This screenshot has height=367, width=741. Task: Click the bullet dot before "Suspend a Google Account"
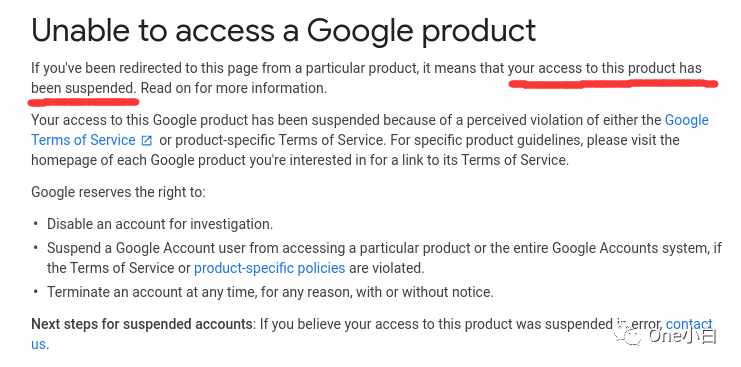click(x=36, y=248)
